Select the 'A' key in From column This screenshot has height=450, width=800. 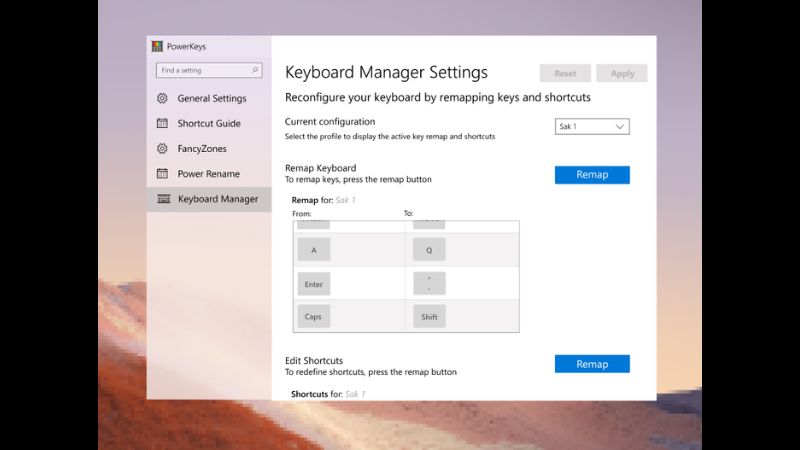[313, 250]
